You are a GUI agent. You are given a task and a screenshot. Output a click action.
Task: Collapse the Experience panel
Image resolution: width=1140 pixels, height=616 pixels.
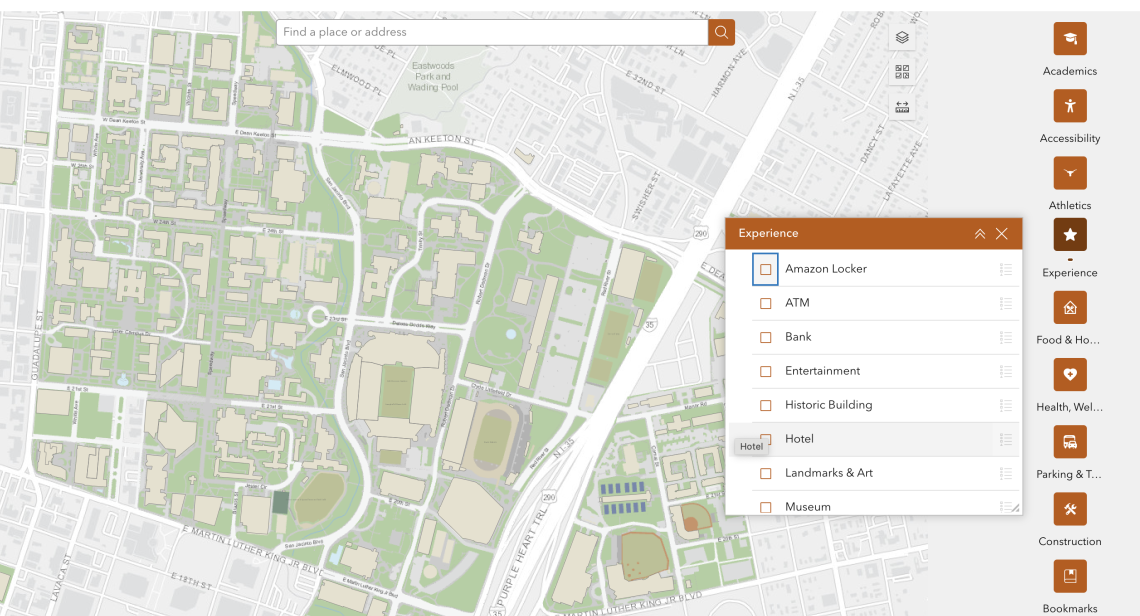click(980, 233)
